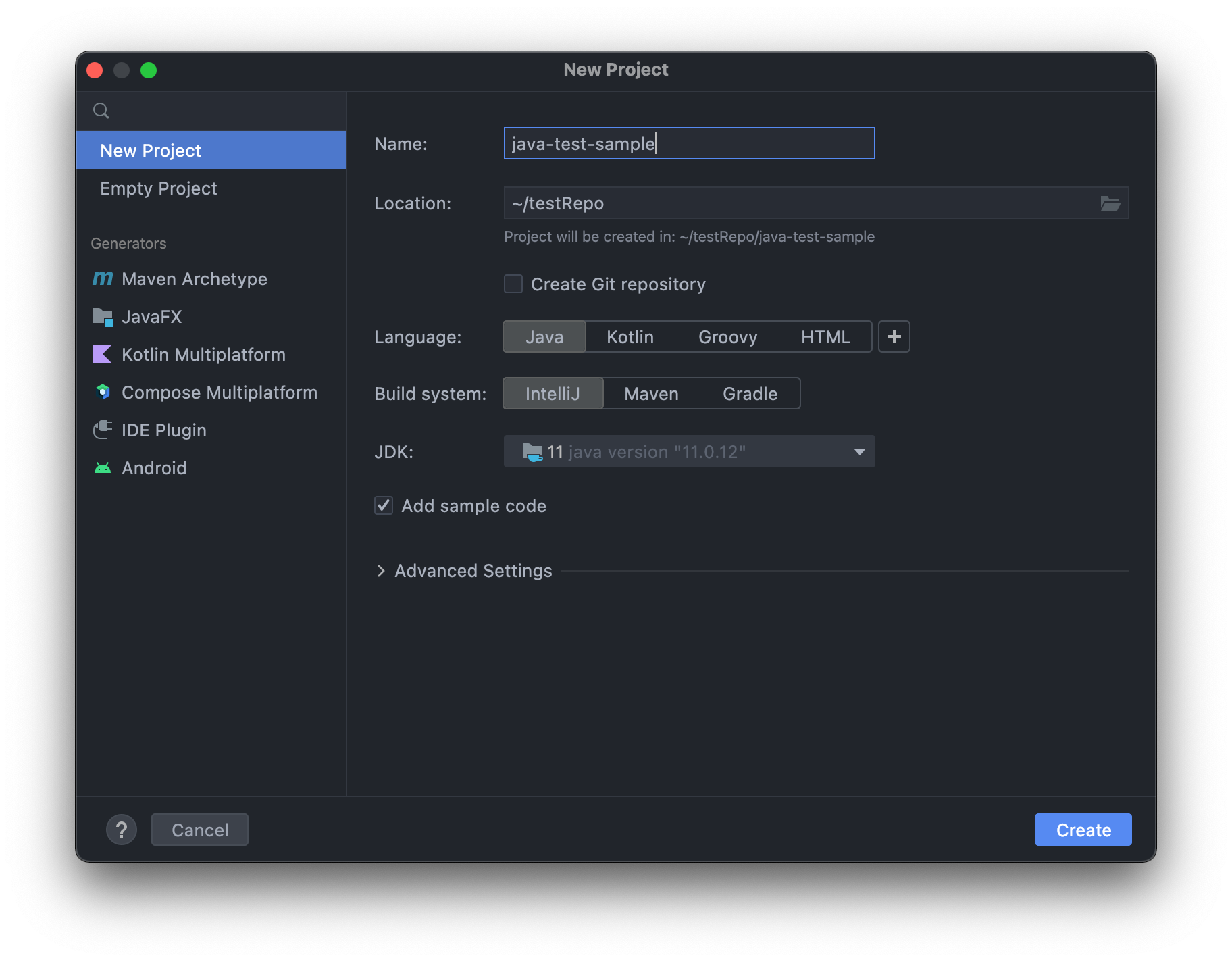The image size is (1232, 962).
Task: Click the sidebar search field
Action: 211,111
